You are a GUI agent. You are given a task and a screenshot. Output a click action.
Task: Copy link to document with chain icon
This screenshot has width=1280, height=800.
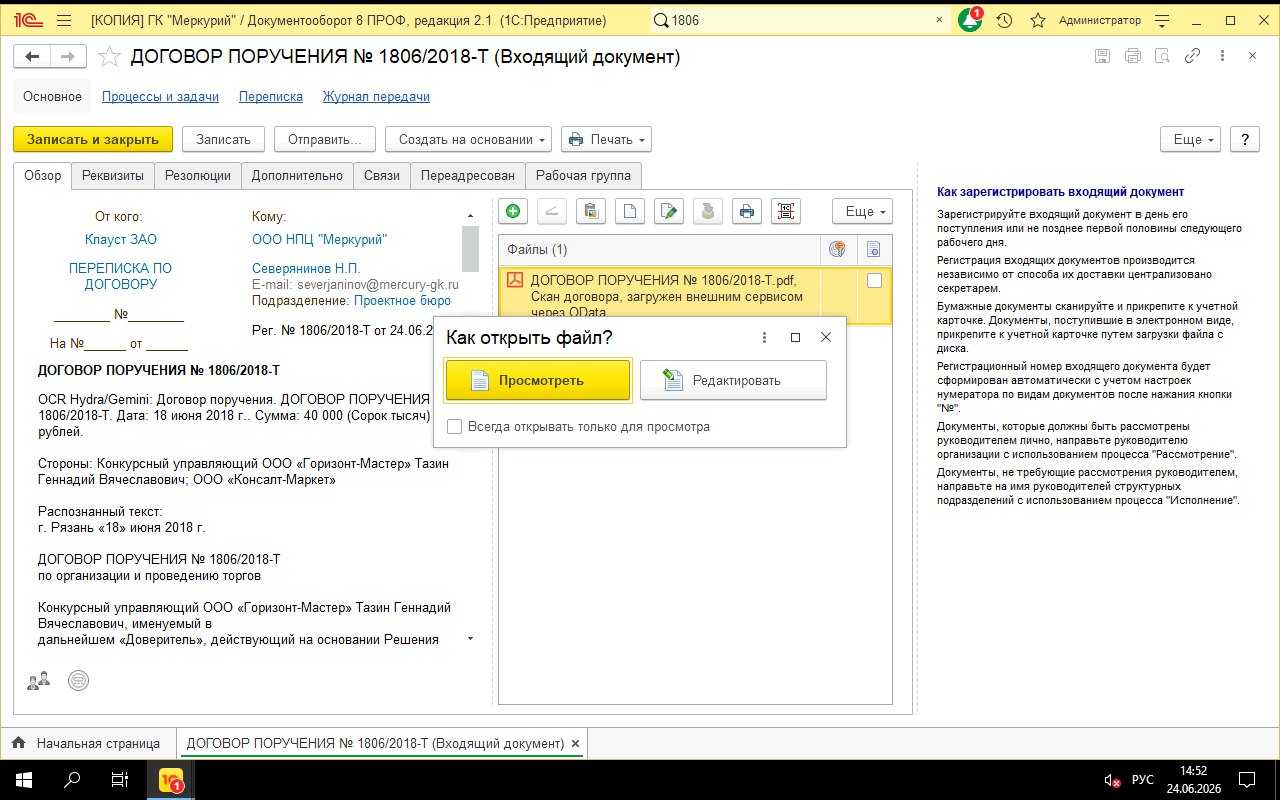point(1192,56)
